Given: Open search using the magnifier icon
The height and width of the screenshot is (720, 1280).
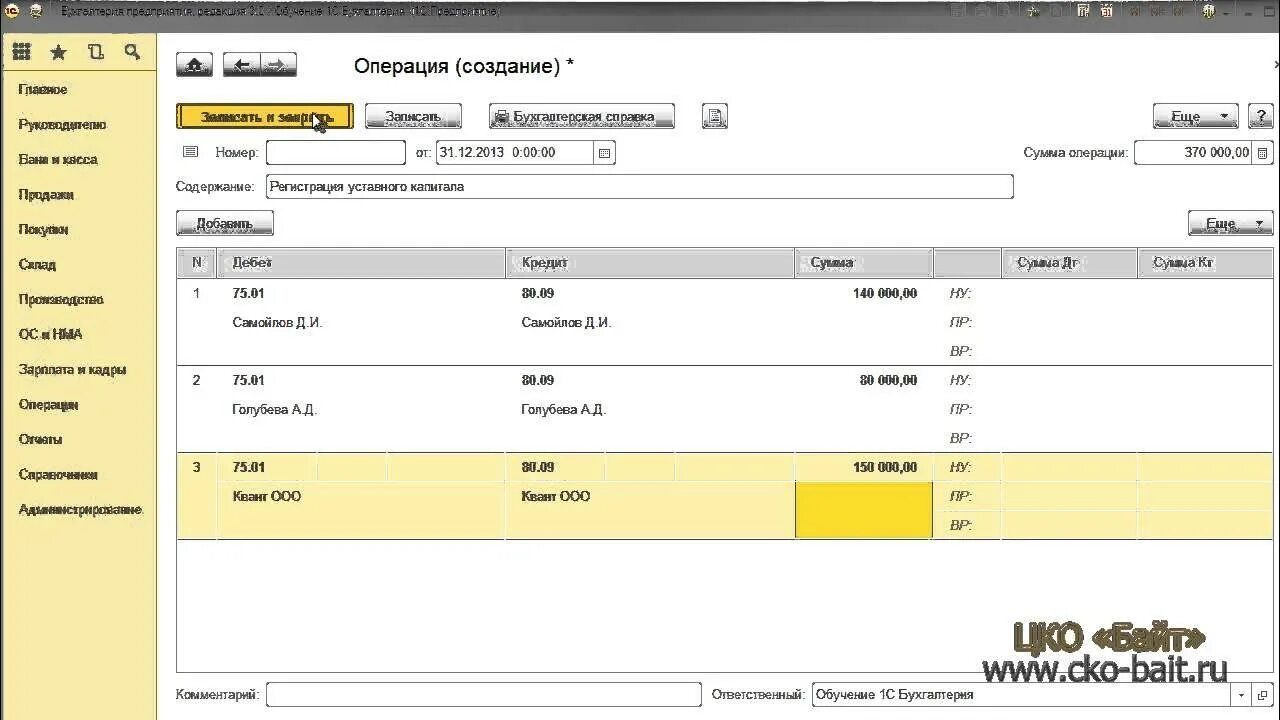Looking at the screenshot, I should (x=132, y=52).
